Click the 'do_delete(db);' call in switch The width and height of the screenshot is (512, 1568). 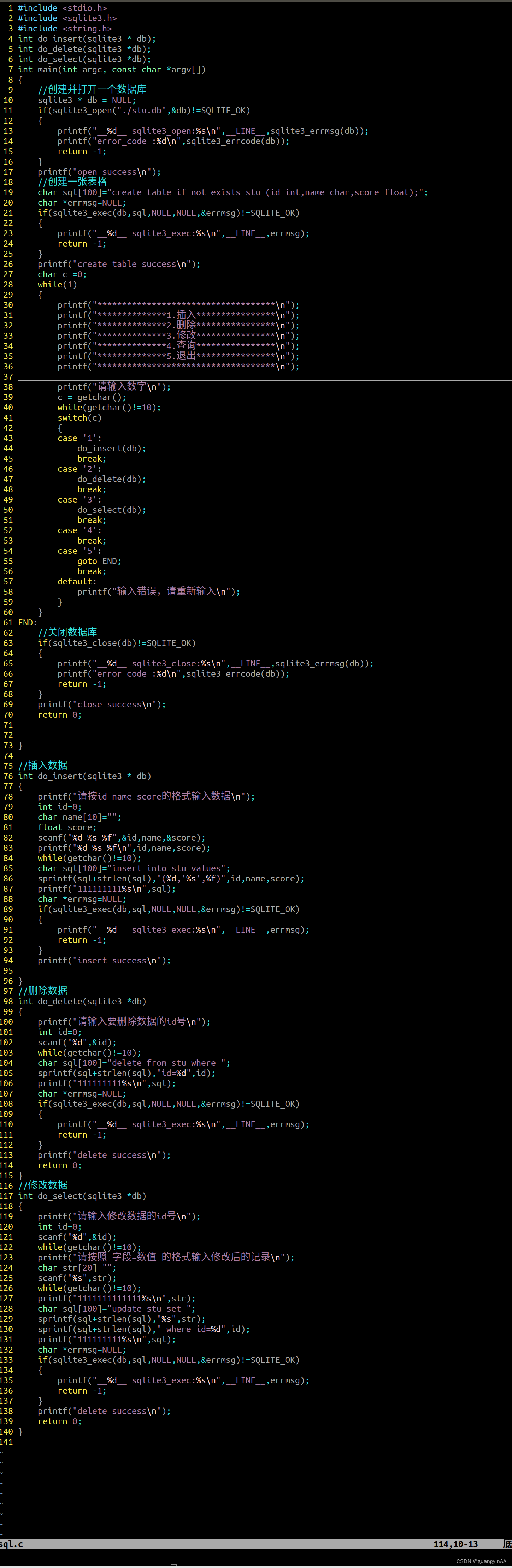[111, 479]
